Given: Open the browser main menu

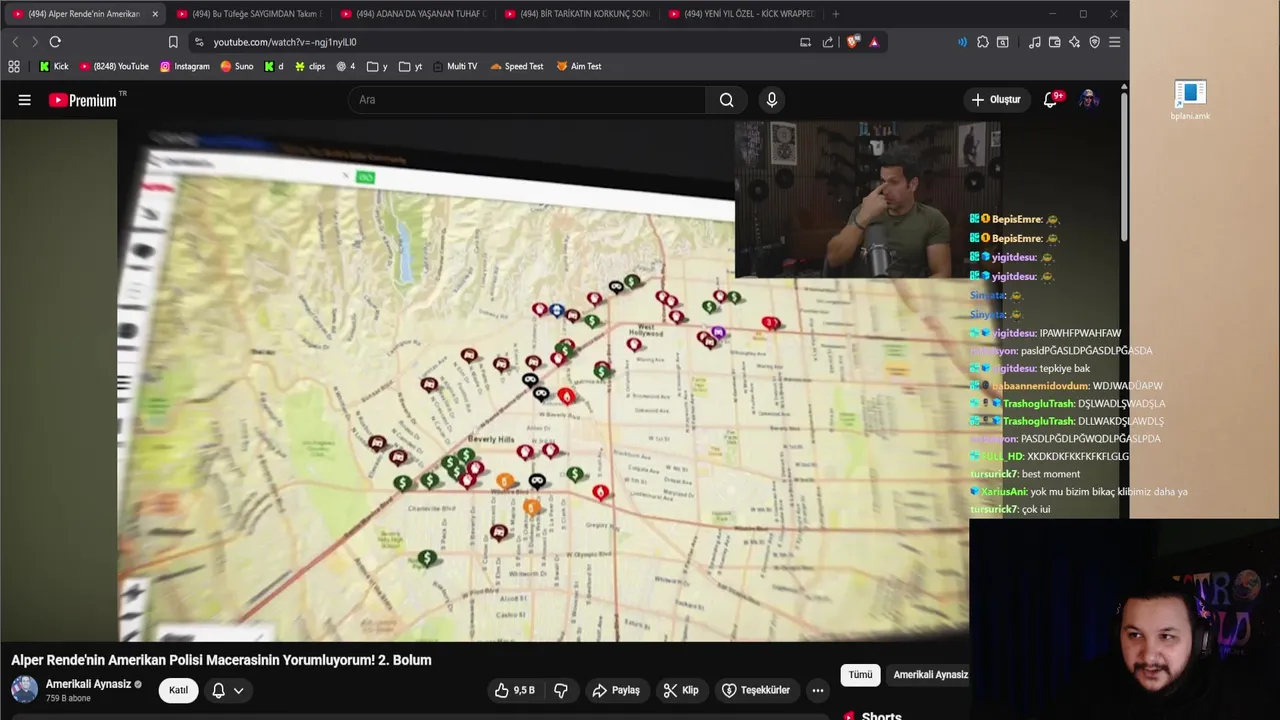Looking at the screenshot, I should pos(1114,42).
